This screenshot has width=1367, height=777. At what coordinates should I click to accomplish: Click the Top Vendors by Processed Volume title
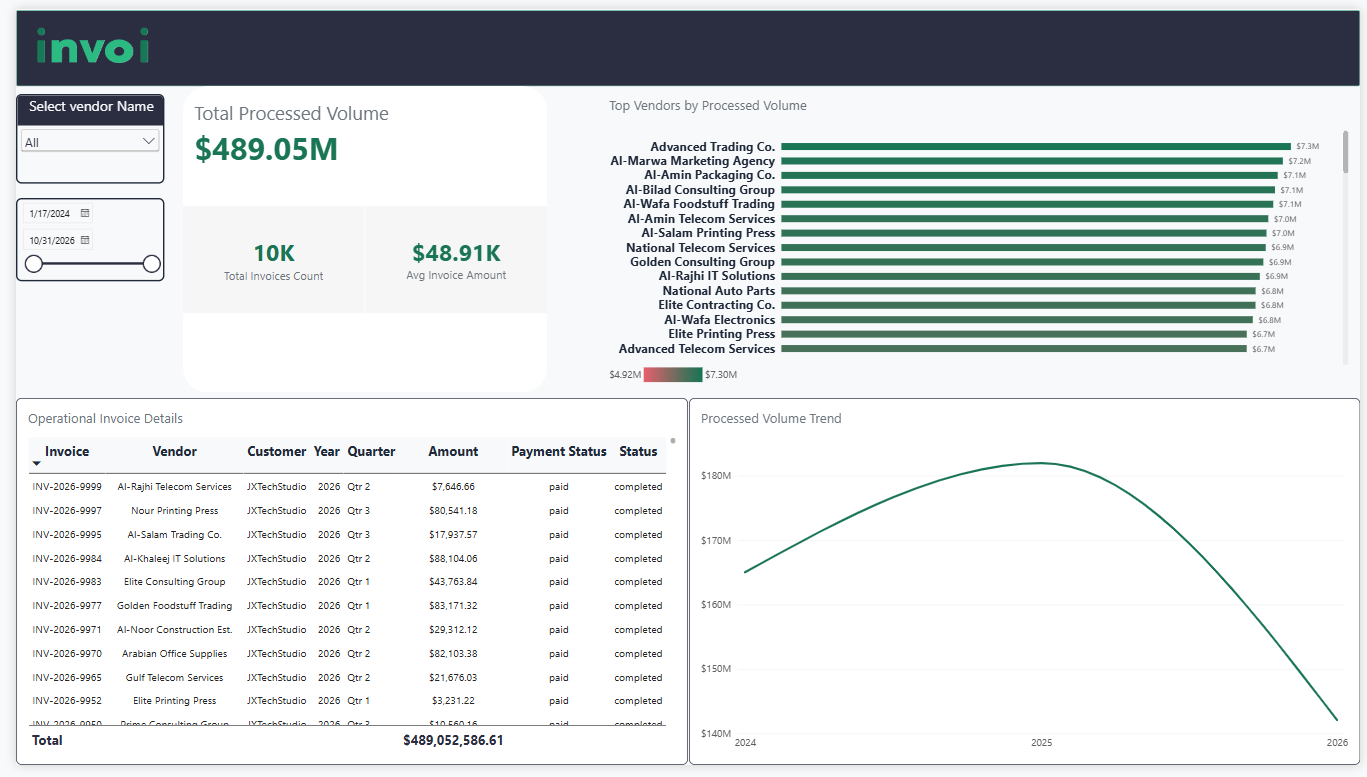(708, 106)
